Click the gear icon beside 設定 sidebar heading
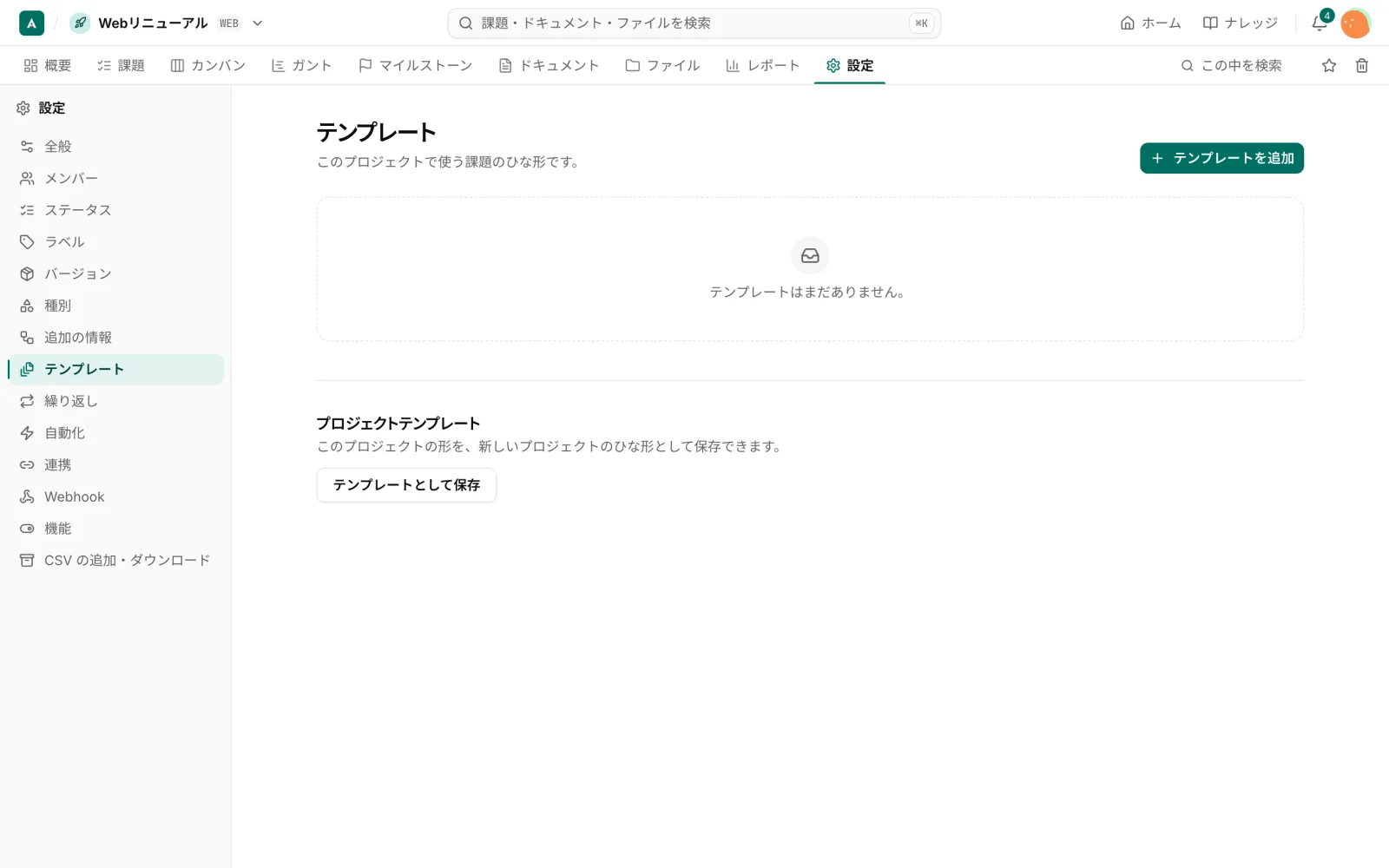The image size is (1389, 868). click(x=23, y=108)
